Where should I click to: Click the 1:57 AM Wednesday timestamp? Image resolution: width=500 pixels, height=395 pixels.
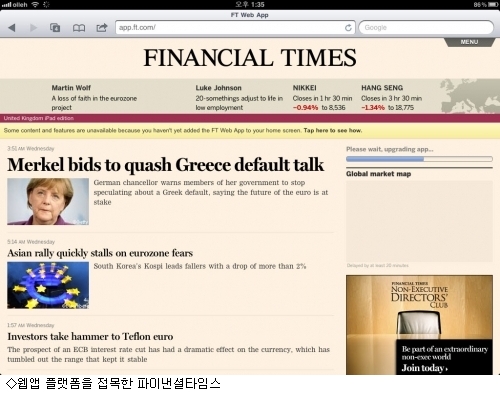tap(31, 325)
